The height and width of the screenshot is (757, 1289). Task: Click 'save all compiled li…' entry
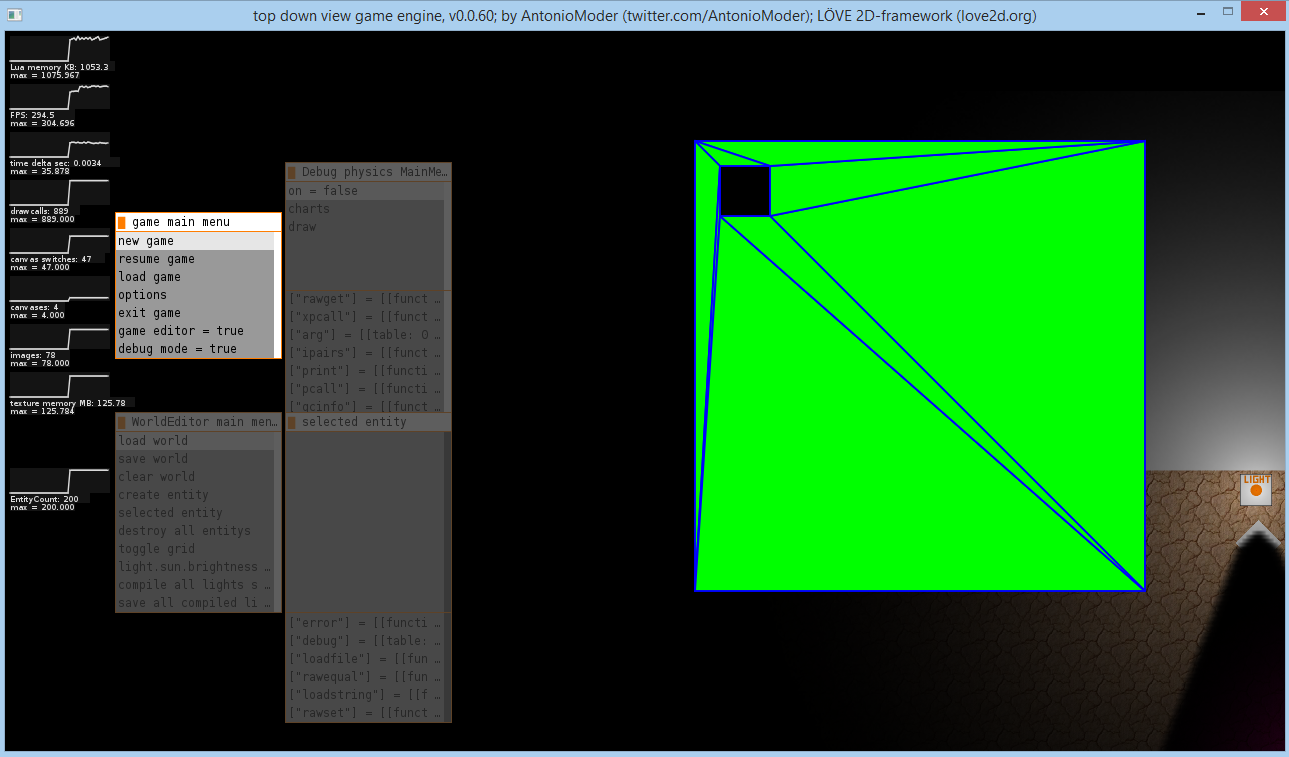(x=195, y=603)
